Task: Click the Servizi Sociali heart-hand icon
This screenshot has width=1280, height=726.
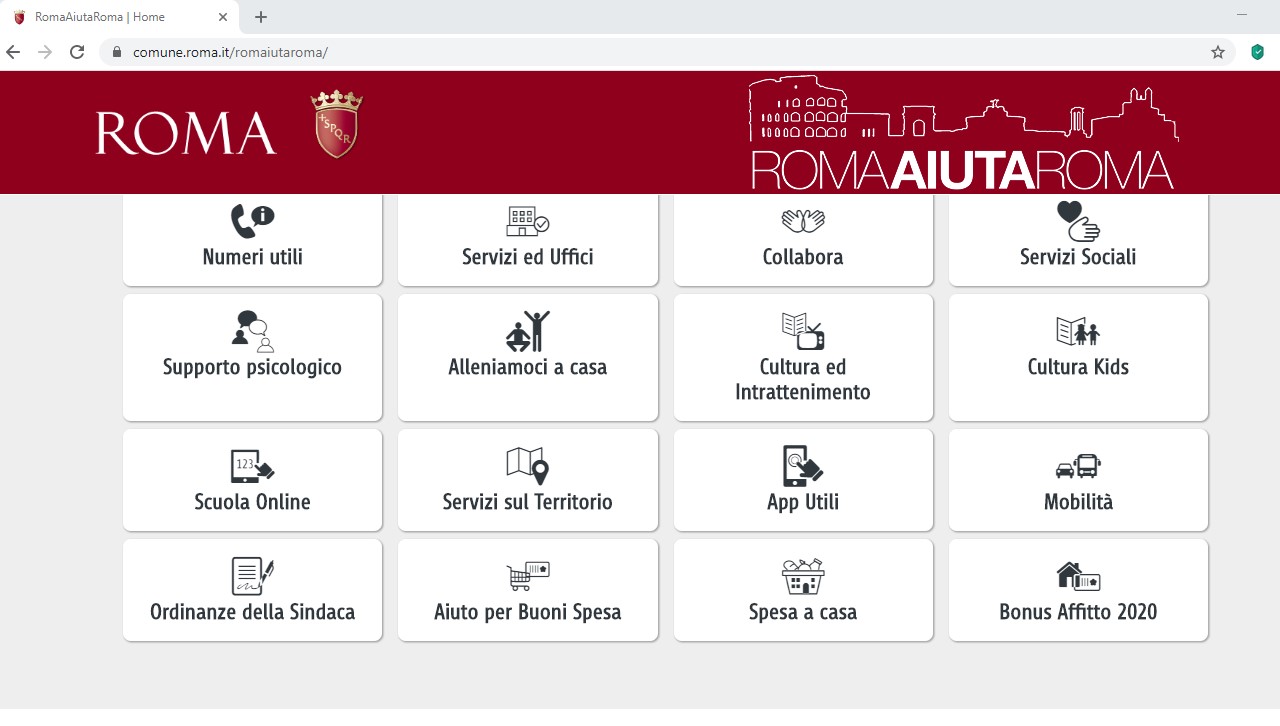Action: [x=1078, y=221]
